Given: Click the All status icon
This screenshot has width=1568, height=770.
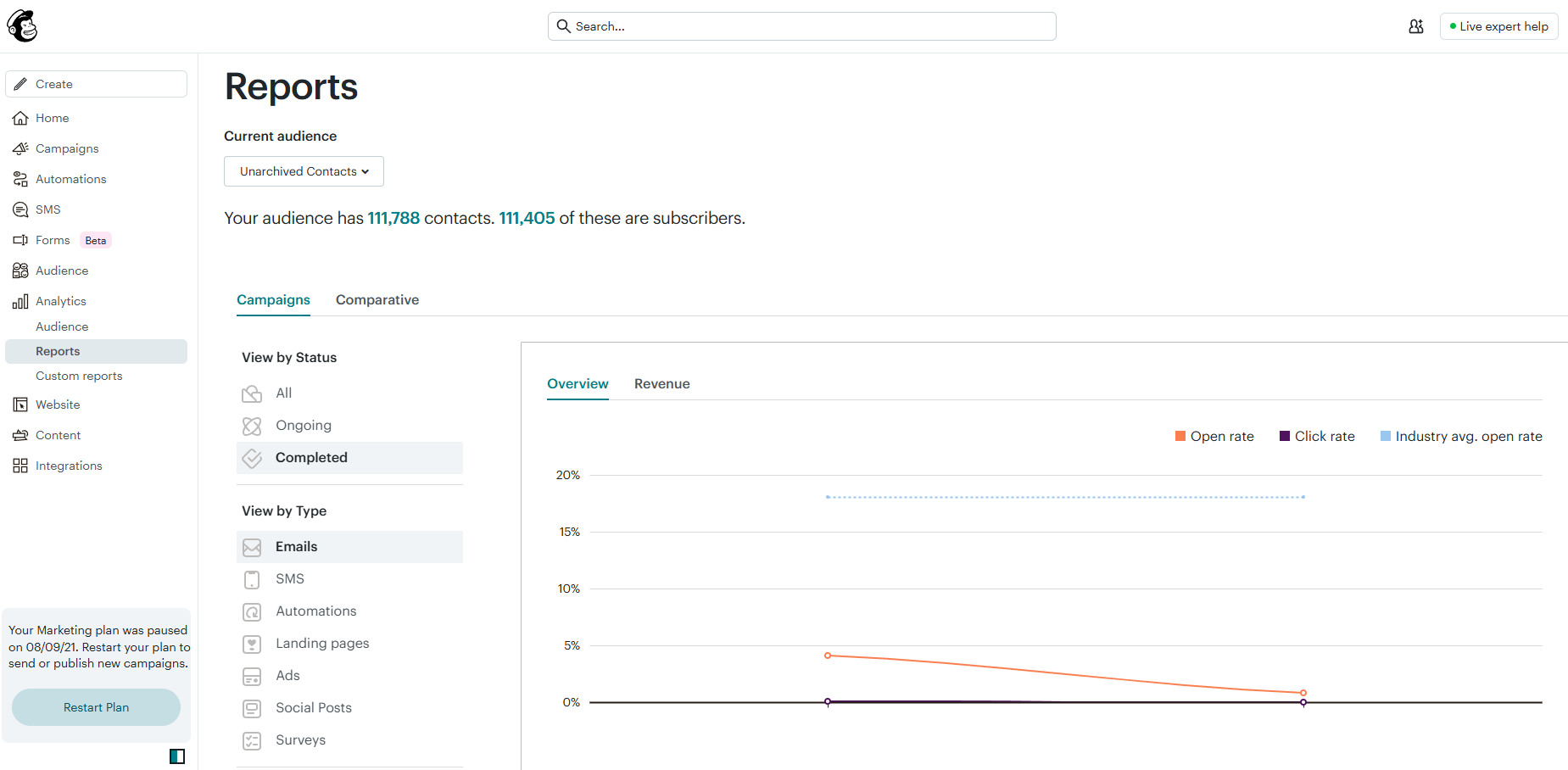Looking at the screenshot, I should pos(252,393).
